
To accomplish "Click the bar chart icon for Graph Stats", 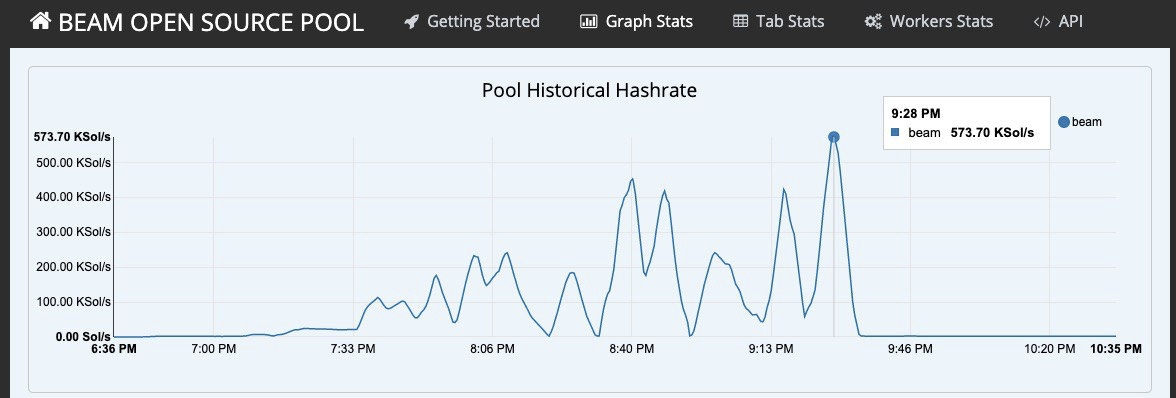I will tap(589, 22).
